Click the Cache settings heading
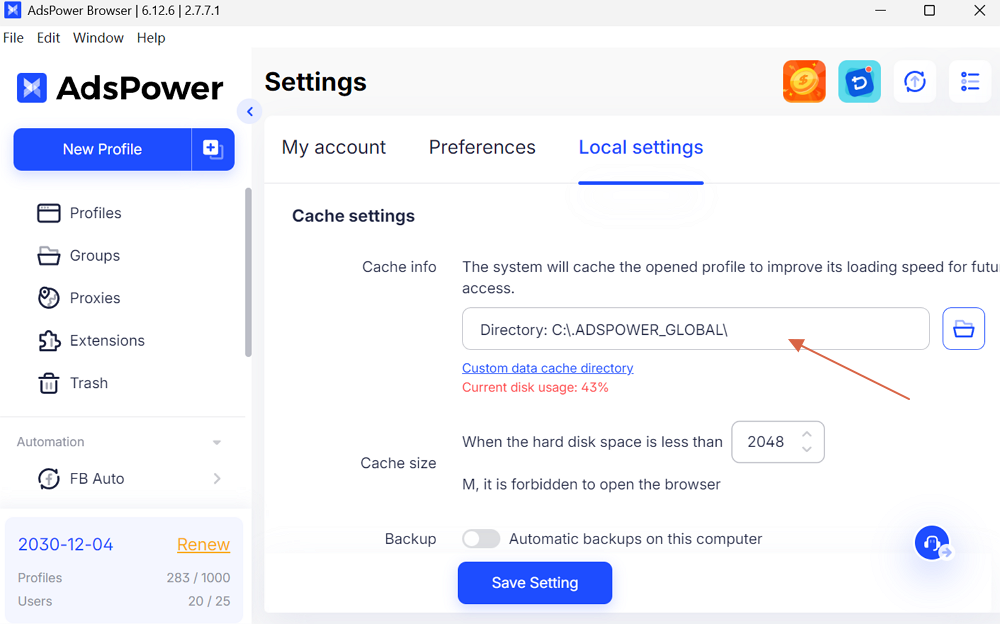The height and width of the screenshot is (624, 1000). coord(353,216)
